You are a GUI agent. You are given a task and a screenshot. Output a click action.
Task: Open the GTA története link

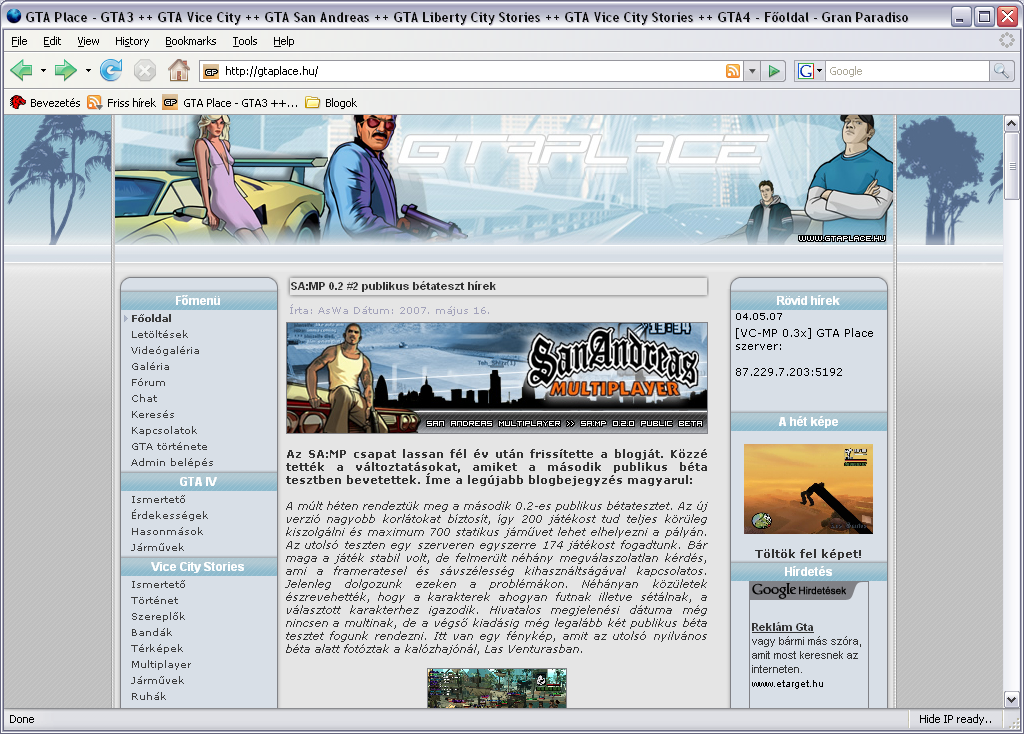coord(169,447)
